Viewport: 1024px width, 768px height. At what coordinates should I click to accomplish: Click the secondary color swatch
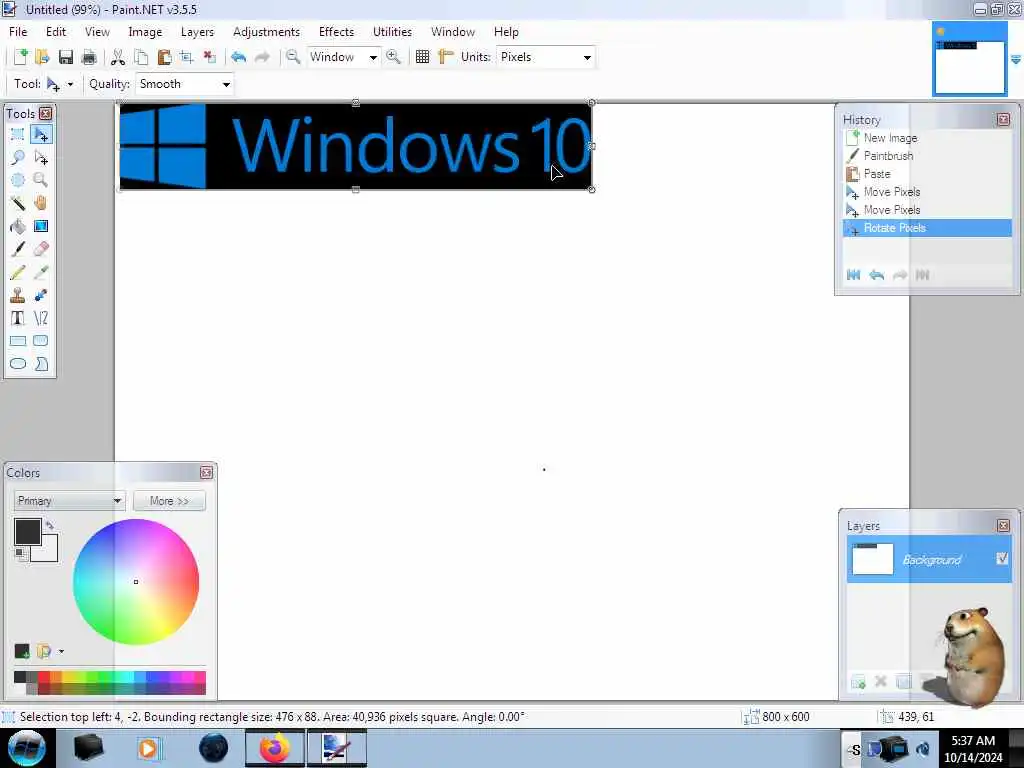(48, 552)
